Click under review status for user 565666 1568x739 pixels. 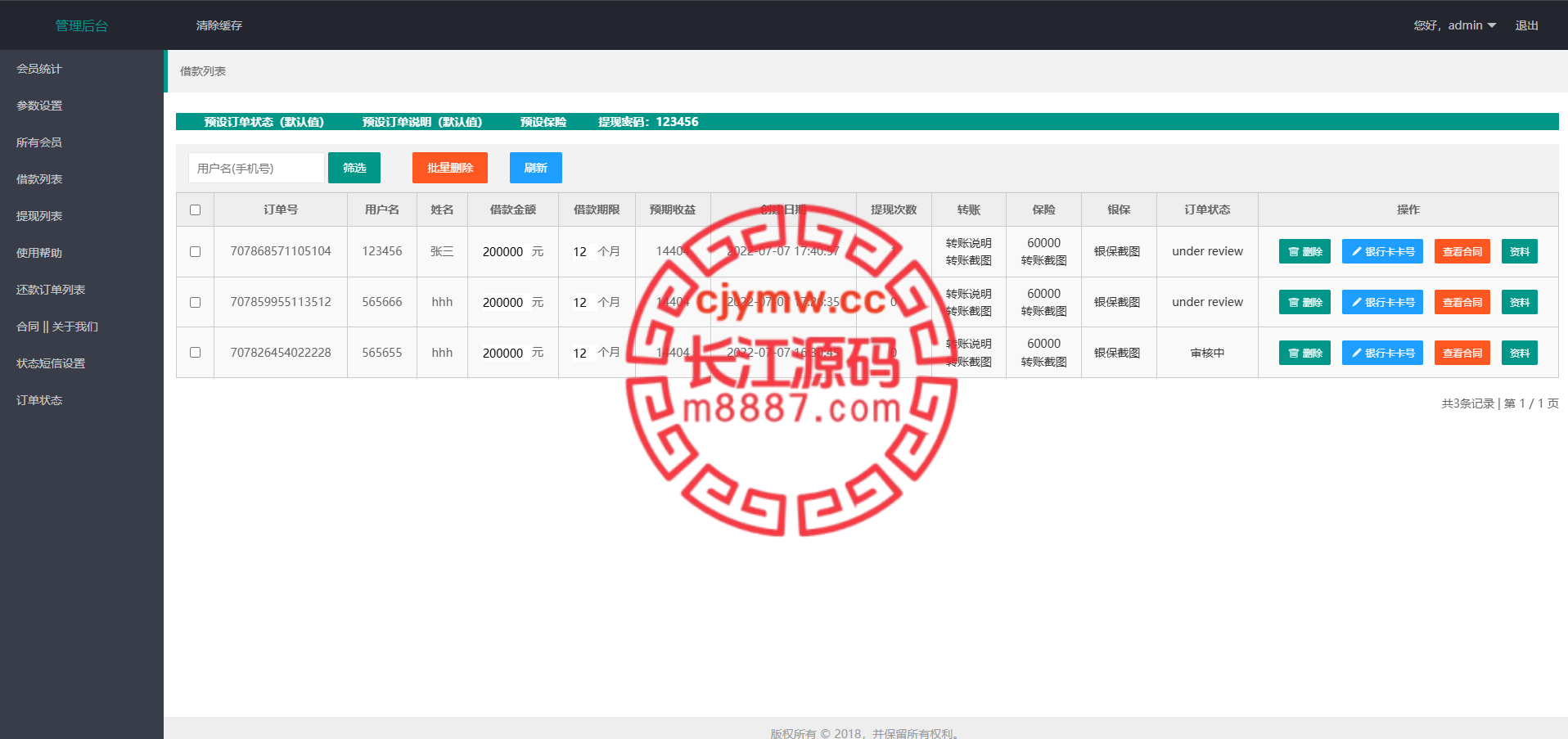click(1207, 302)
